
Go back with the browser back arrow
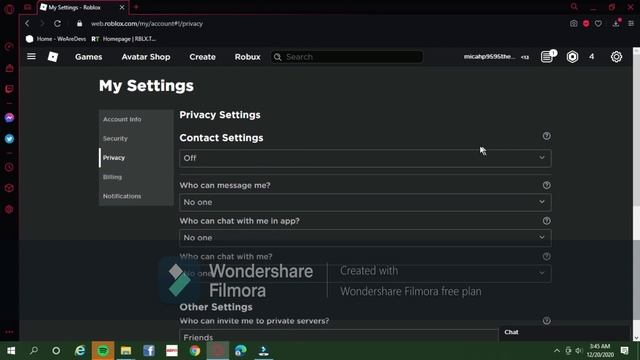27,24
